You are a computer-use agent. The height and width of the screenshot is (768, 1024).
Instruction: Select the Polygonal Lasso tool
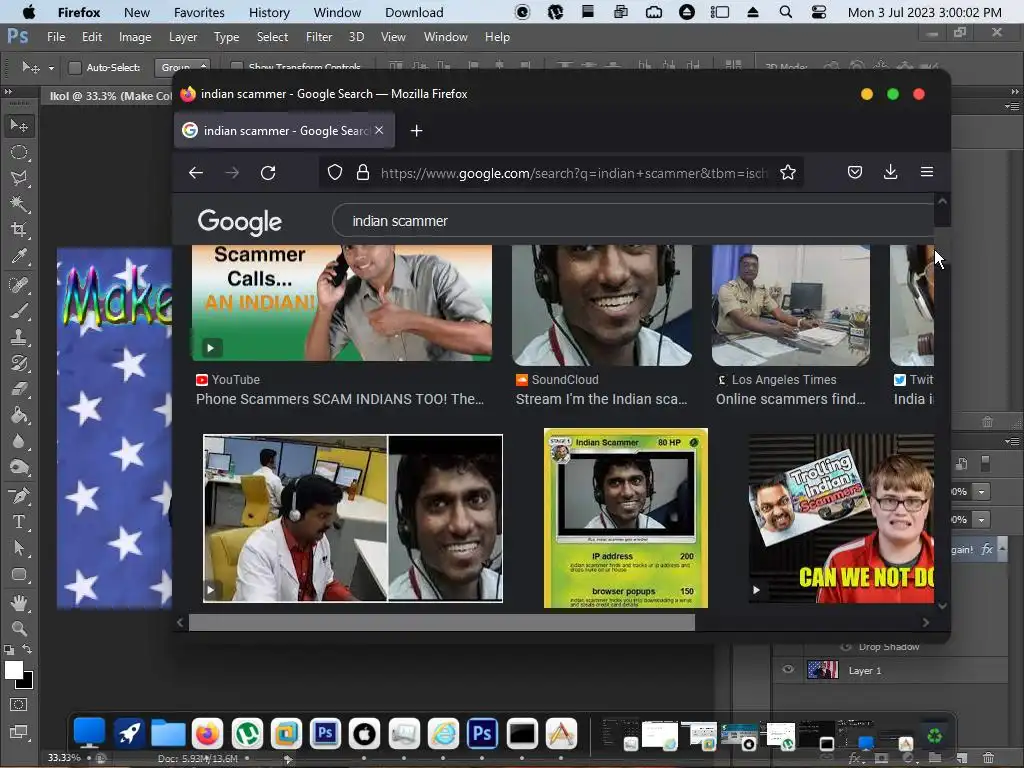pyautogui.click(x=19, y=178)
